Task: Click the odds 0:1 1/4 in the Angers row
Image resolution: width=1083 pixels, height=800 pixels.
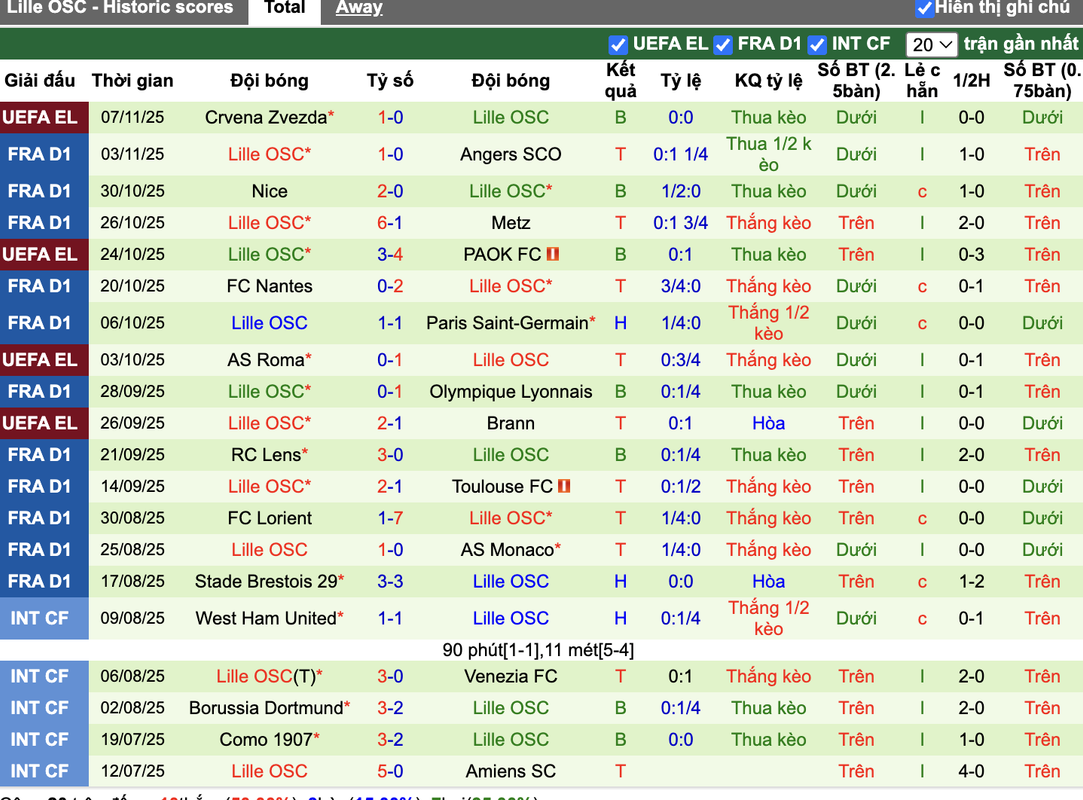Action: pyautogui.click(x=680, y=154)
